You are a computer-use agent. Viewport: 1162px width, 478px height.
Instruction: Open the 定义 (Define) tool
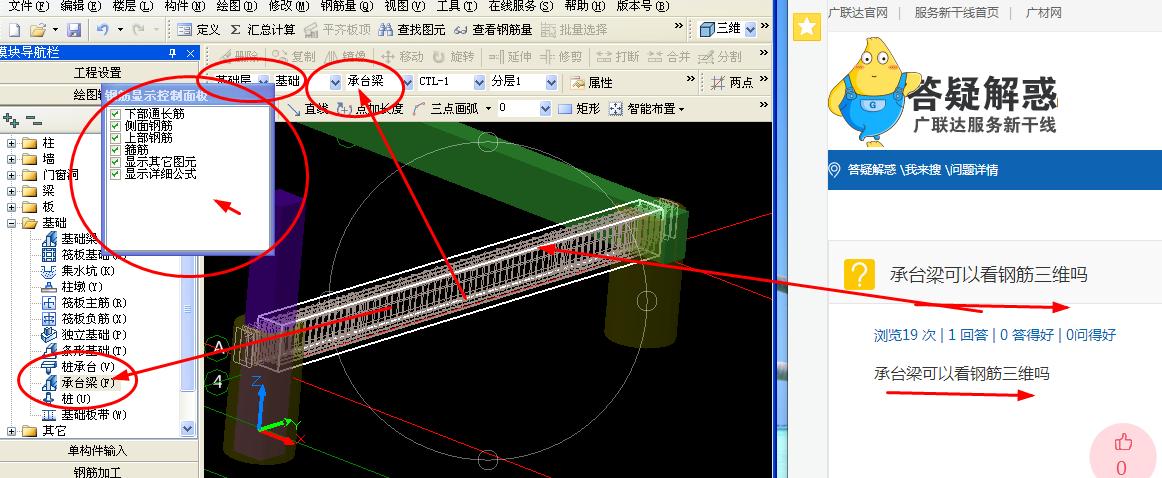pyautogui.click(x=199, y=30)
